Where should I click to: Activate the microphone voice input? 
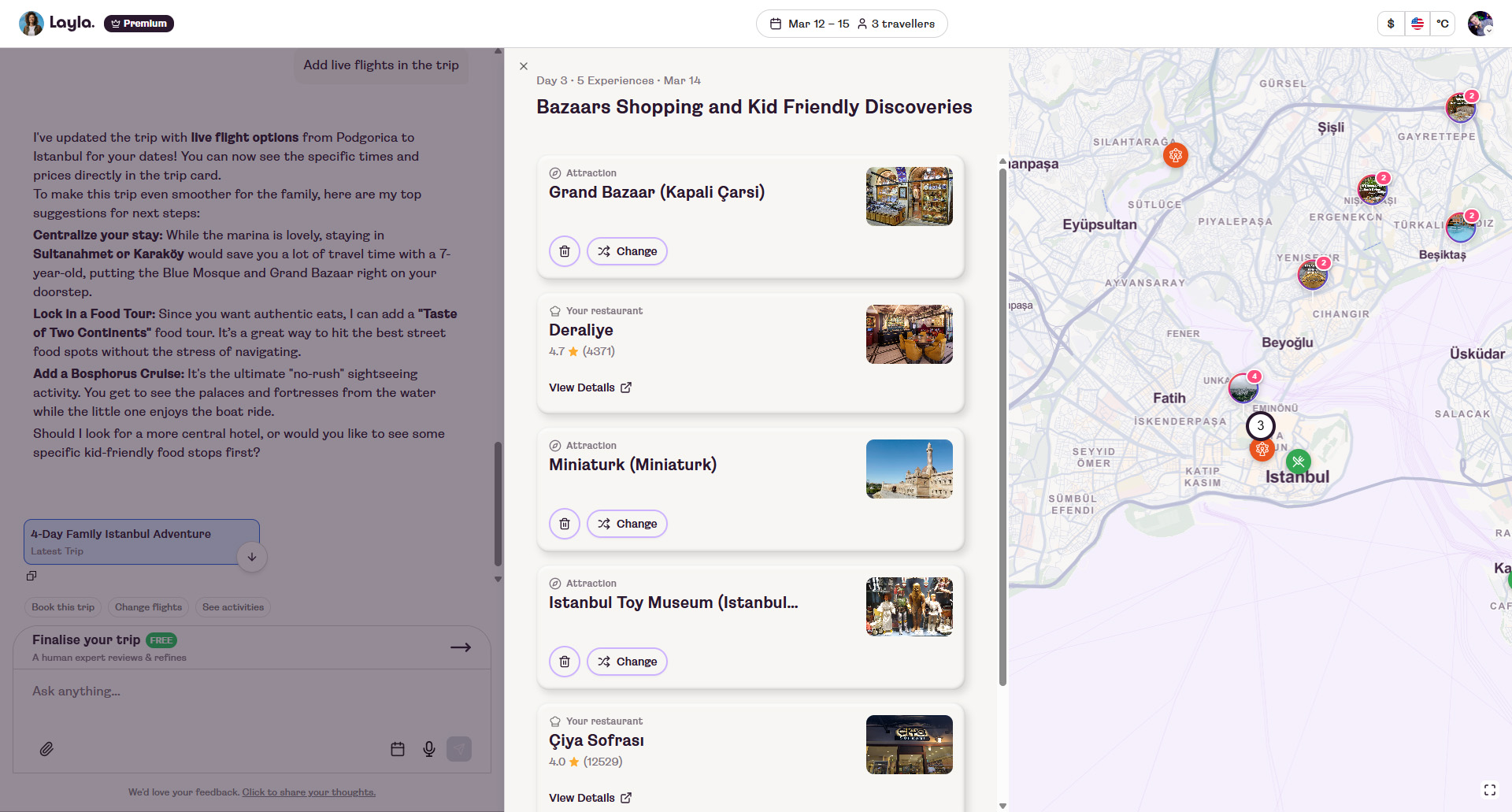[x=429, y=749]
